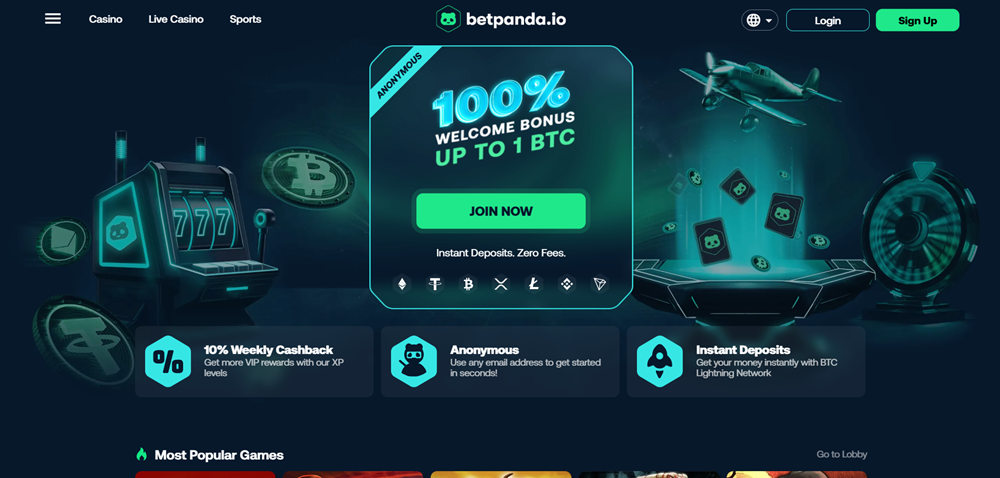1000x478 pixels.
Task: Click the ninja Anonymous hexagon icon
Action: [414, 361]
